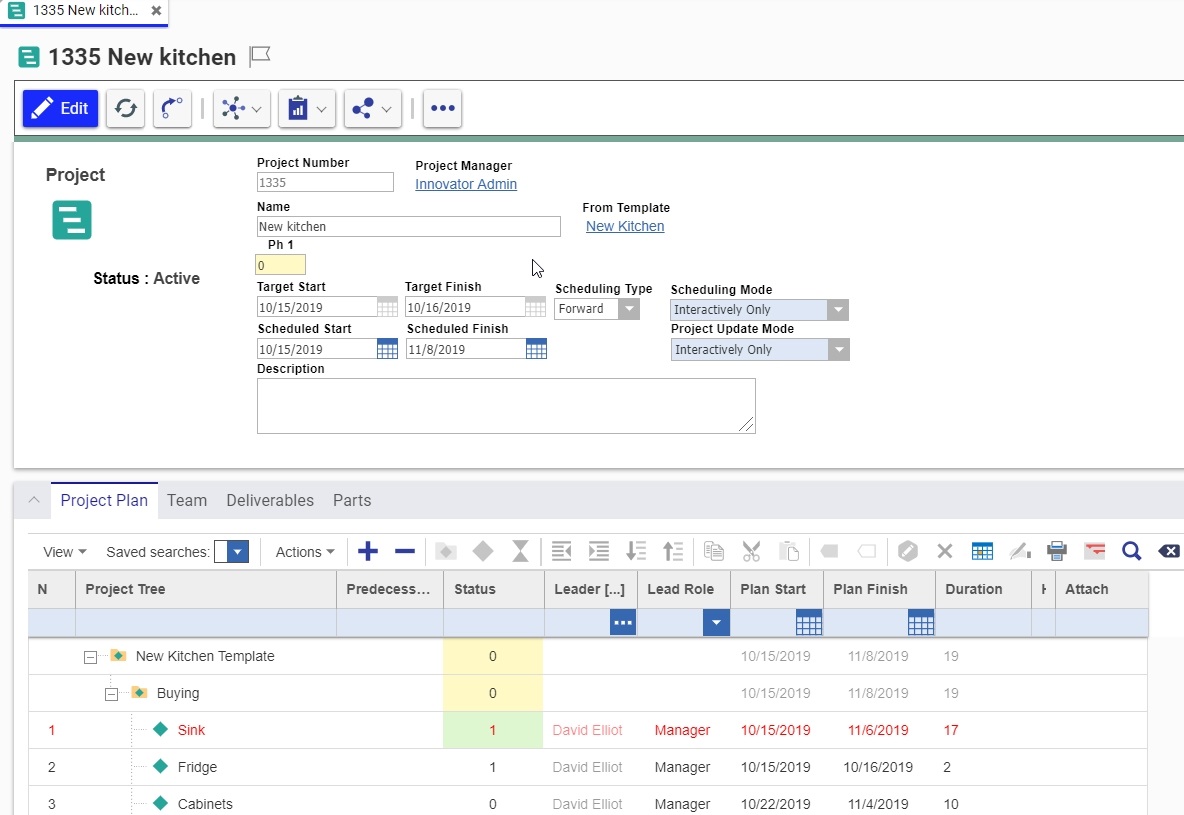Click the yellow Ph 1 value box
This screenshot has width=1184, height=815.
click(280, 265)
